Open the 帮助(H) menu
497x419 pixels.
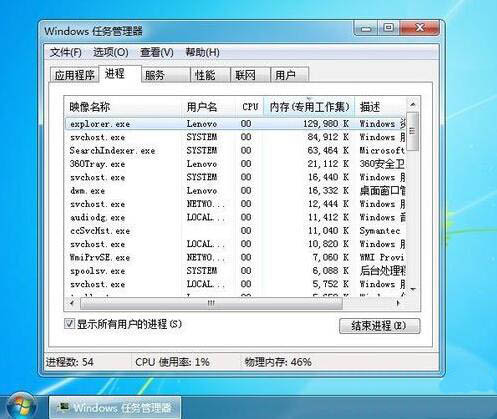(202, 52)
